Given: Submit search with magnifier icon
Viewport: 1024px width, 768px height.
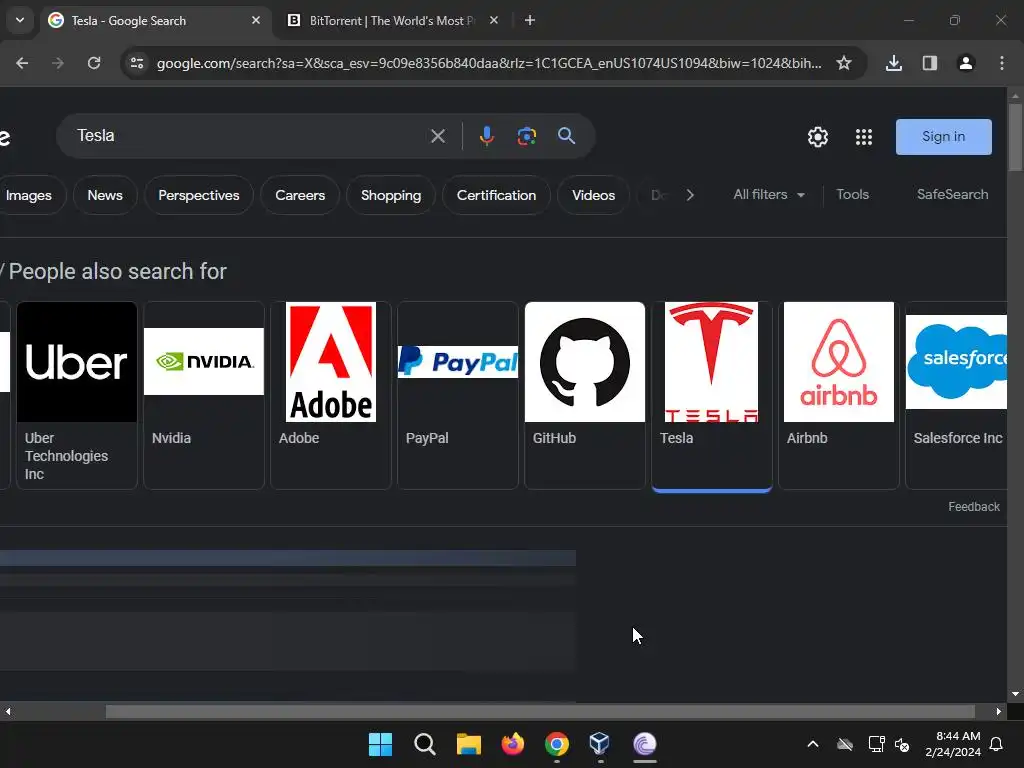Looking at the screenshot, I should point(566,136).
